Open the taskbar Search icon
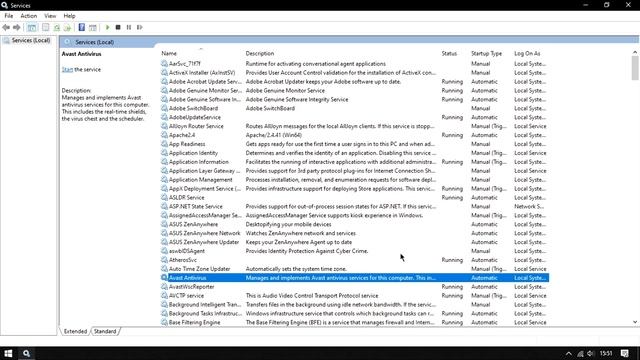This screenshot has width=640, height=360. (x=26, y=353)
